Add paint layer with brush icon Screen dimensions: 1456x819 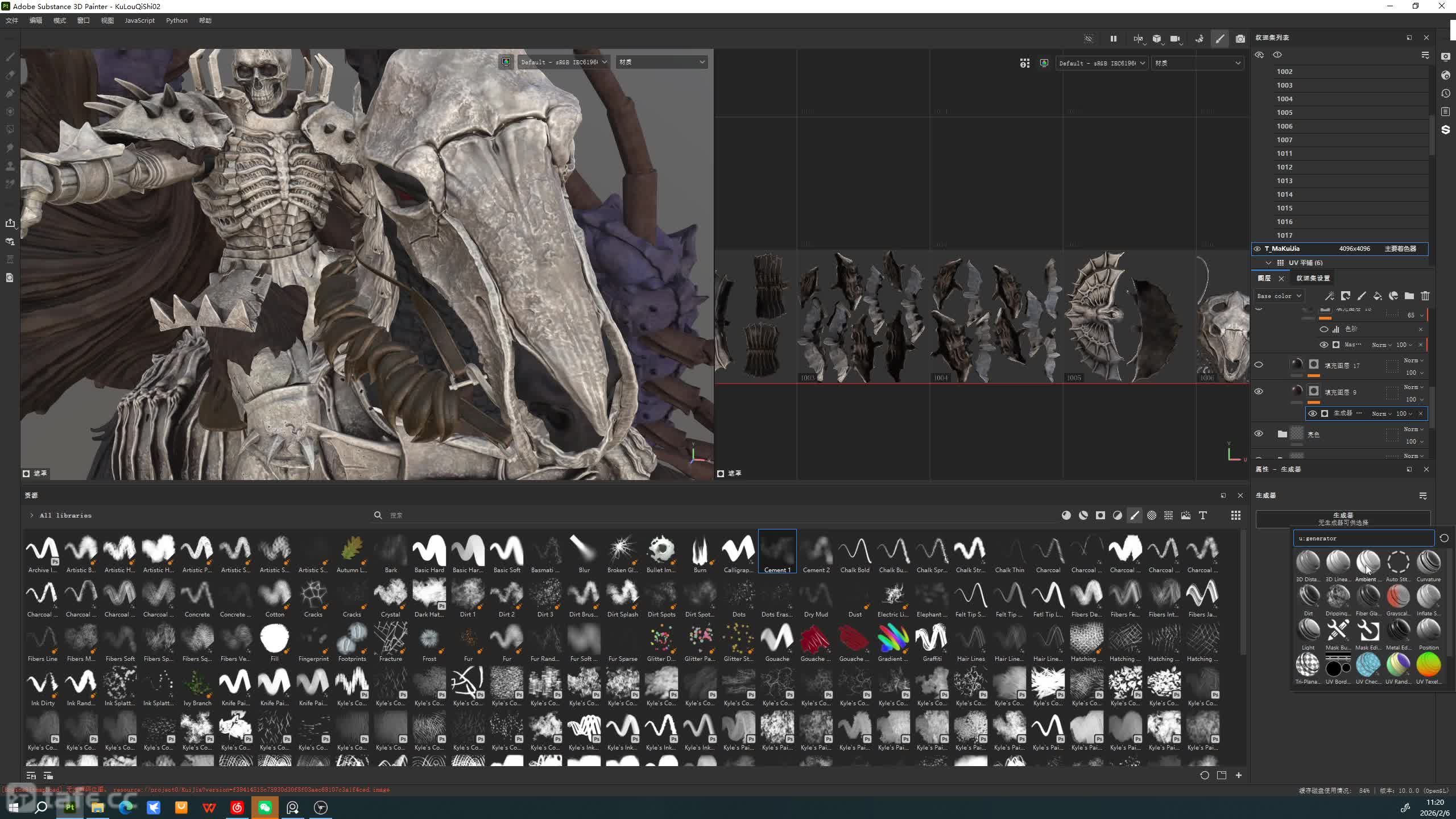pos(1361,296)
